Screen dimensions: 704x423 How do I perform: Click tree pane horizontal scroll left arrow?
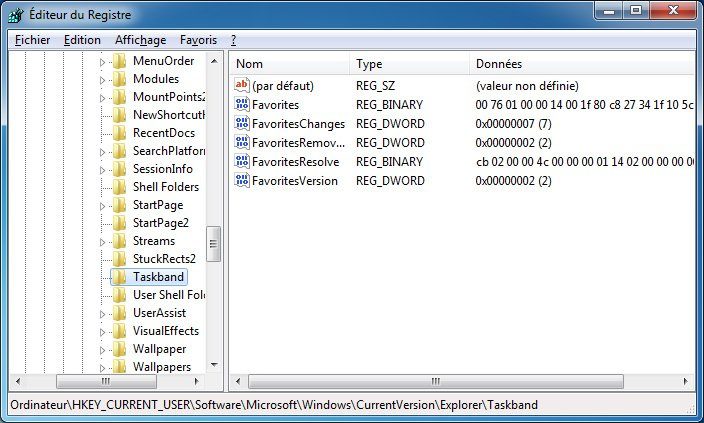pos(18,381)
